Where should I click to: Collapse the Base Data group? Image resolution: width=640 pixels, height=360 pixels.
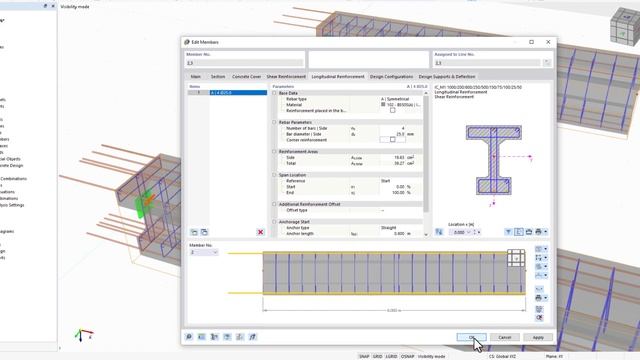click(274, 93)
